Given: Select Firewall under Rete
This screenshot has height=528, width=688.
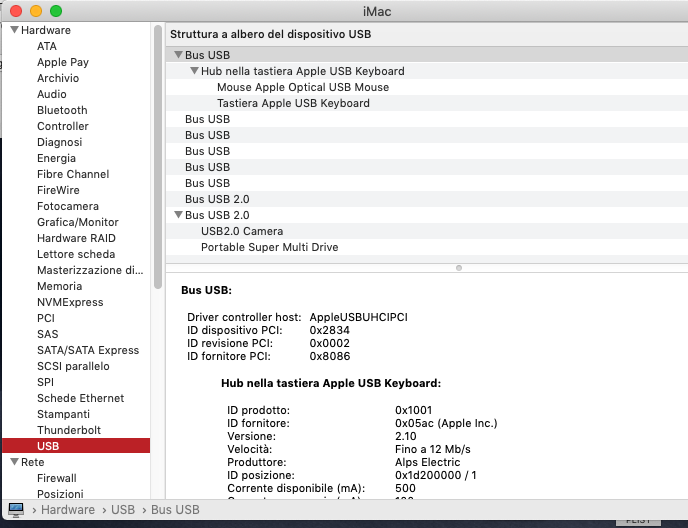Looking at the screenshot, I should click(57, 478).
